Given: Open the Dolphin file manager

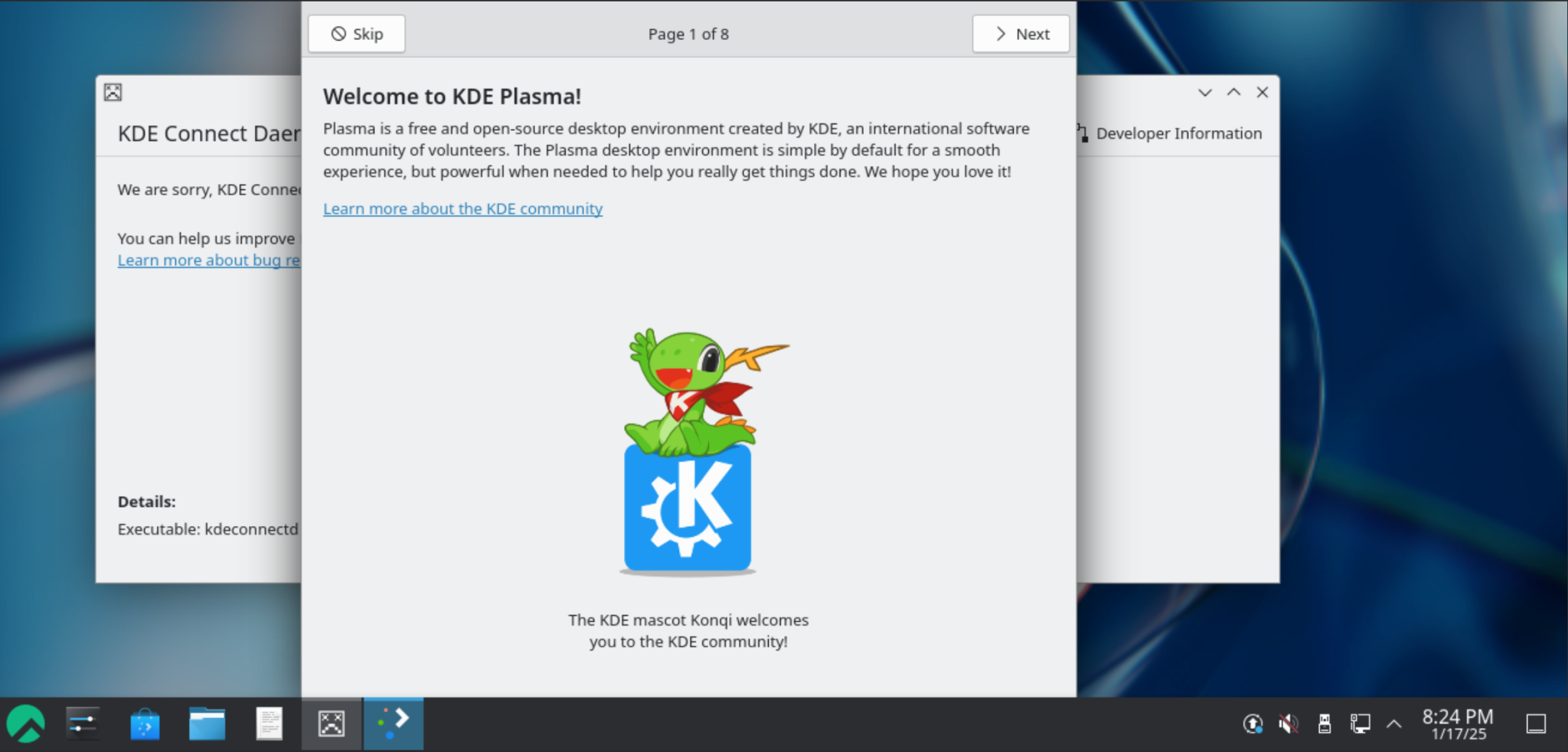Looking at the screenshot, I should click(x=206, y=723).
